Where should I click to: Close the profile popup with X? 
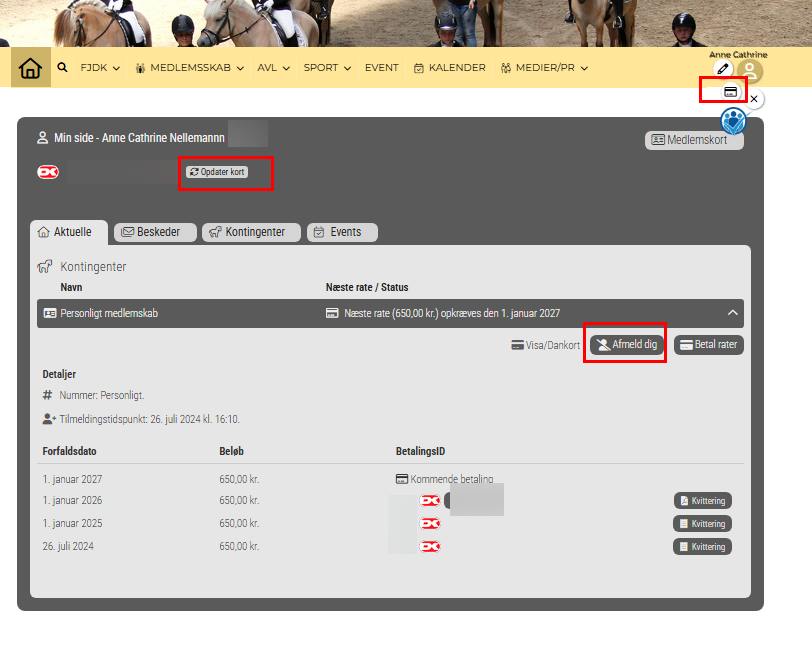754,99
